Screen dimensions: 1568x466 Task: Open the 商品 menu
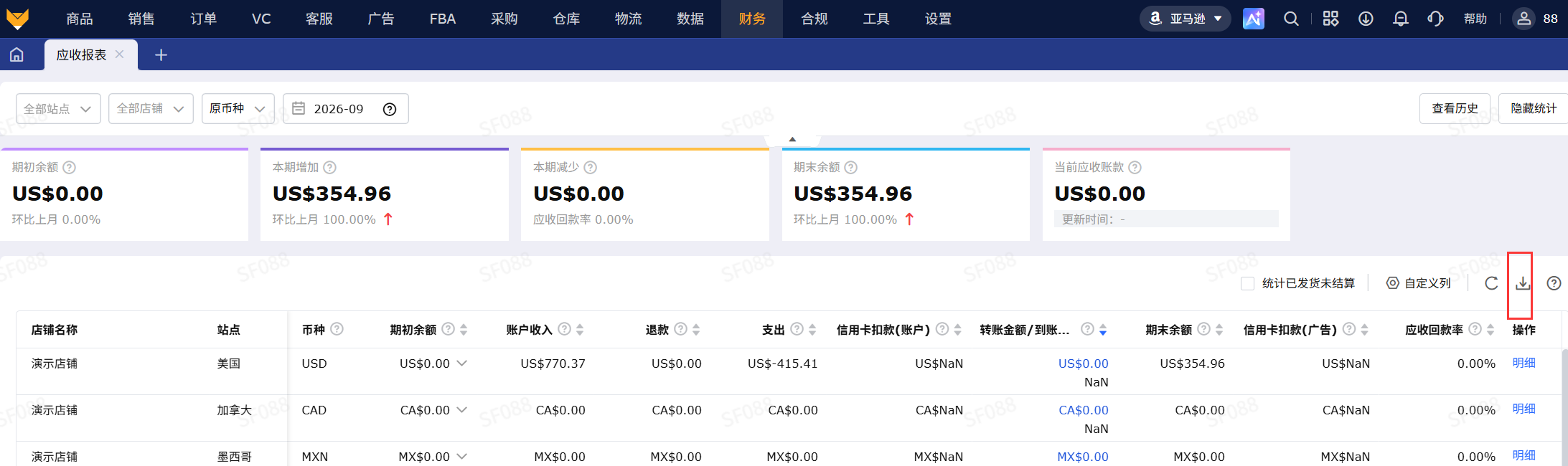click(x=80, y=19)
